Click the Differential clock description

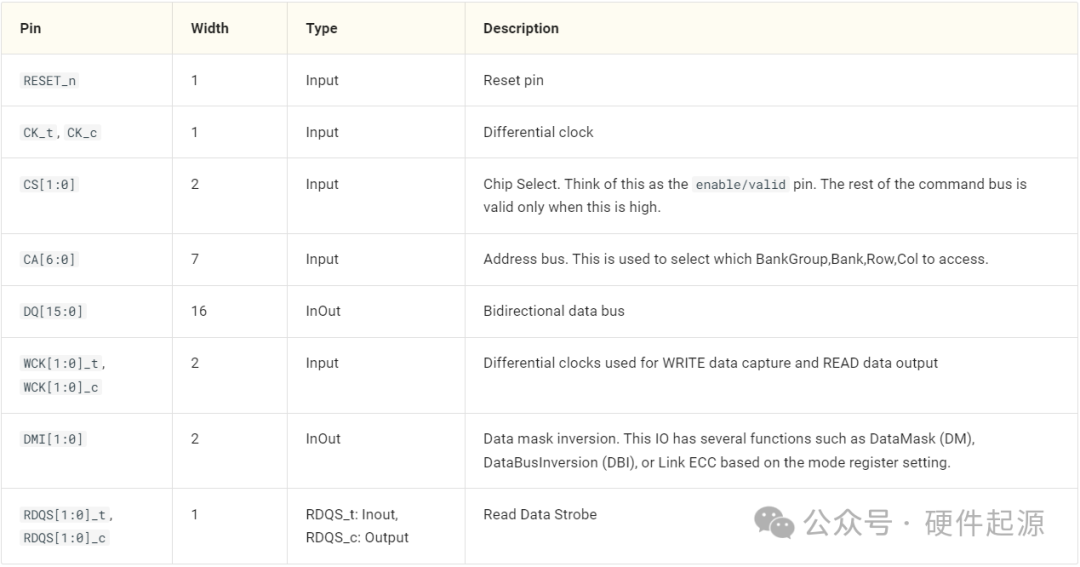[x=538, y=132]
